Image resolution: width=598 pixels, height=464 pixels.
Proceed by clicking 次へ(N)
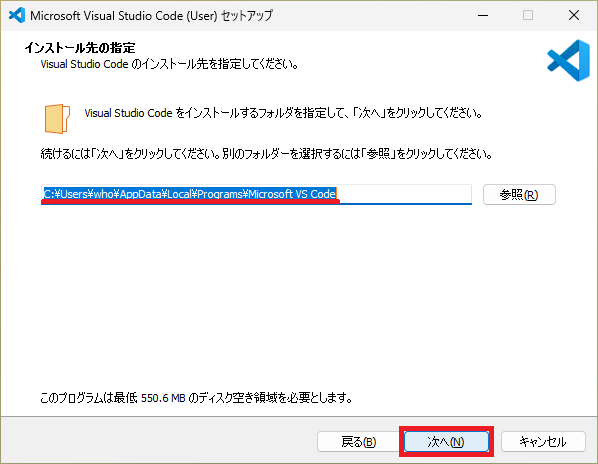point(446,442)
